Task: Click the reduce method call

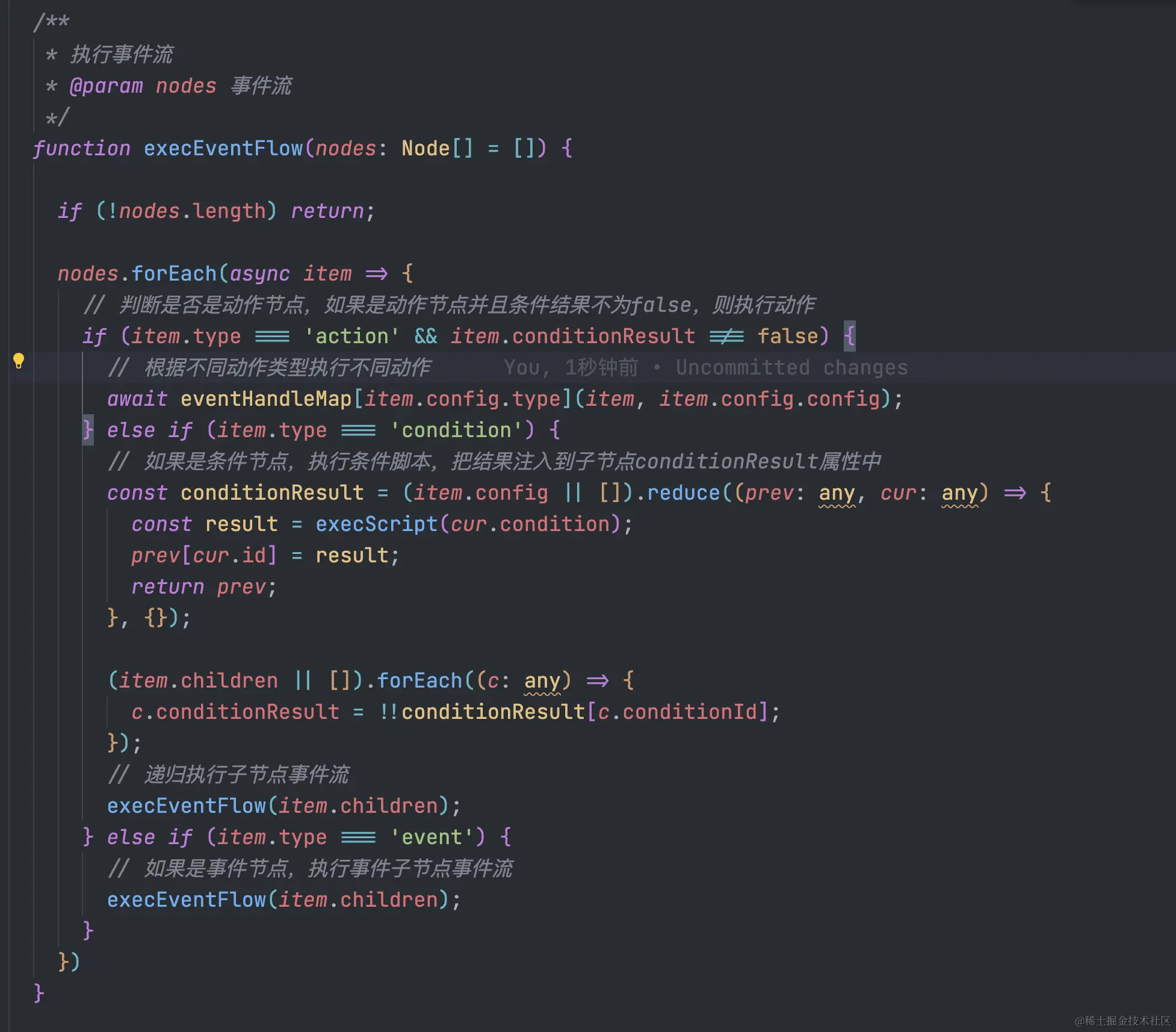Action: coord(684,493)
